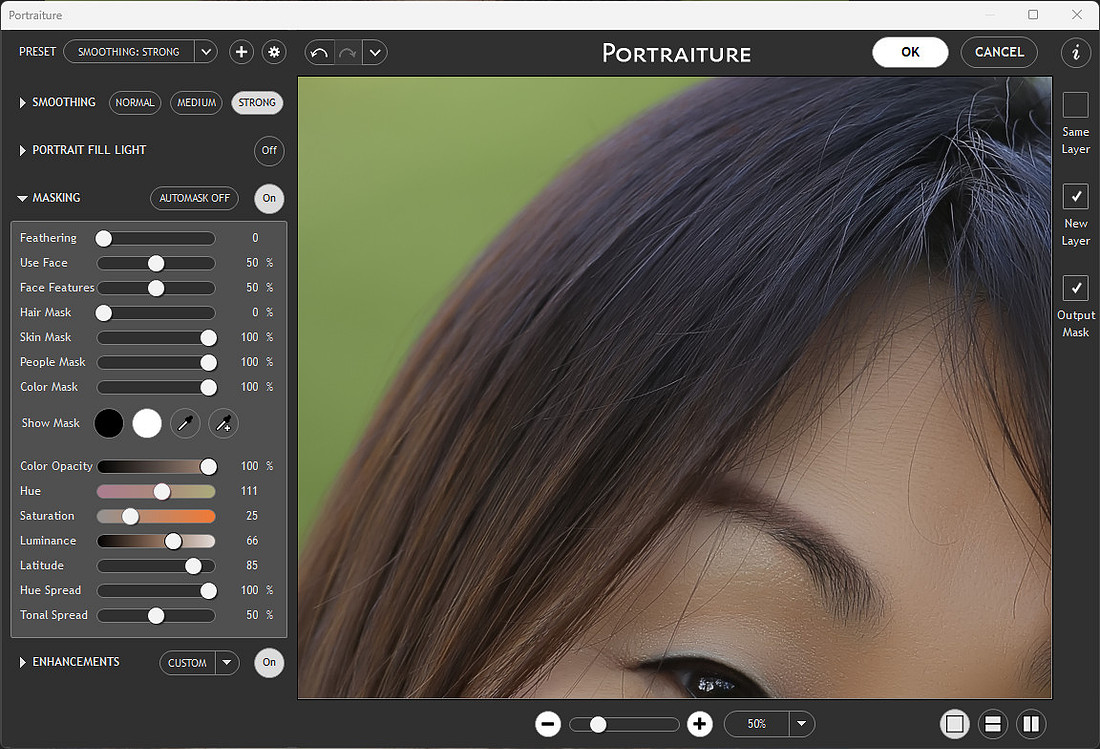Screen dimensions: 1100x749
Task: Select the white Show Mask swatch
Action: point(147,424)
